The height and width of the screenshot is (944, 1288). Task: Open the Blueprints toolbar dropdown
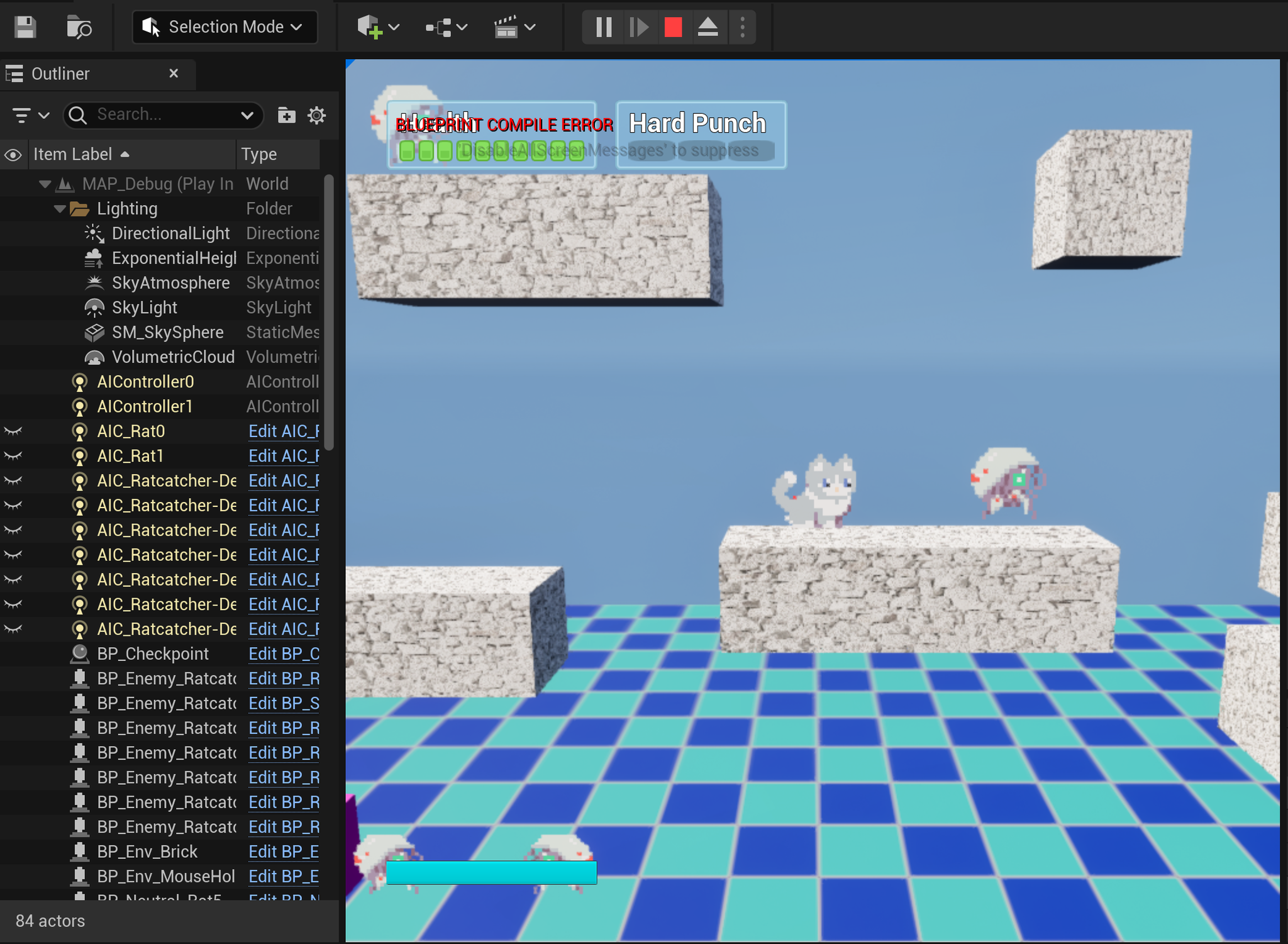[x=446, y=27]
